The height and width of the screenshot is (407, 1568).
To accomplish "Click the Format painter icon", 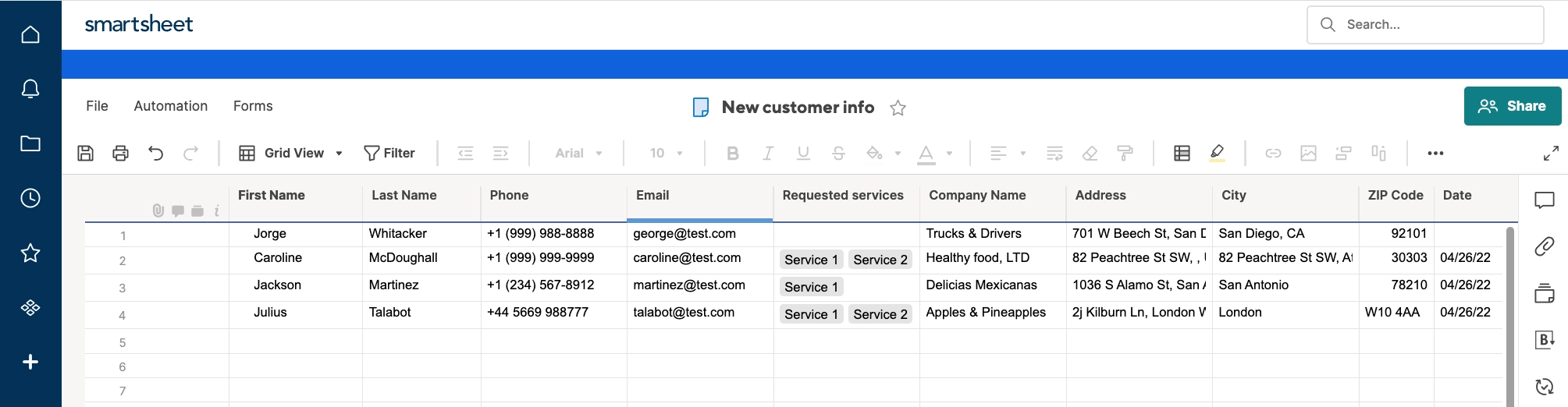I will (x=1125, y=154).
